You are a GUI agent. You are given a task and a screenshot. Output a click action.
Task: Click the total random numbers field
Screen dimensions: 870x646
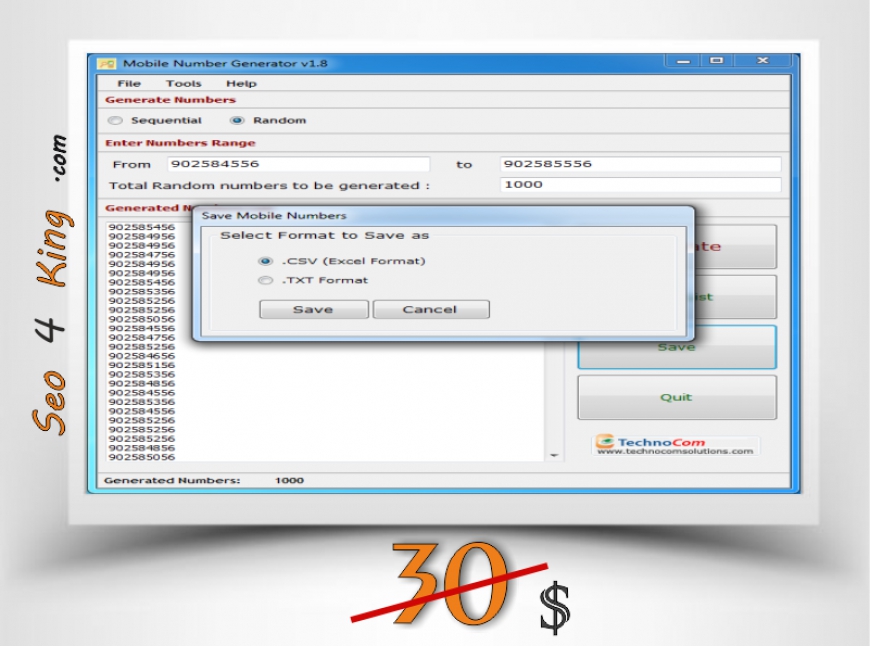(640, 185)
